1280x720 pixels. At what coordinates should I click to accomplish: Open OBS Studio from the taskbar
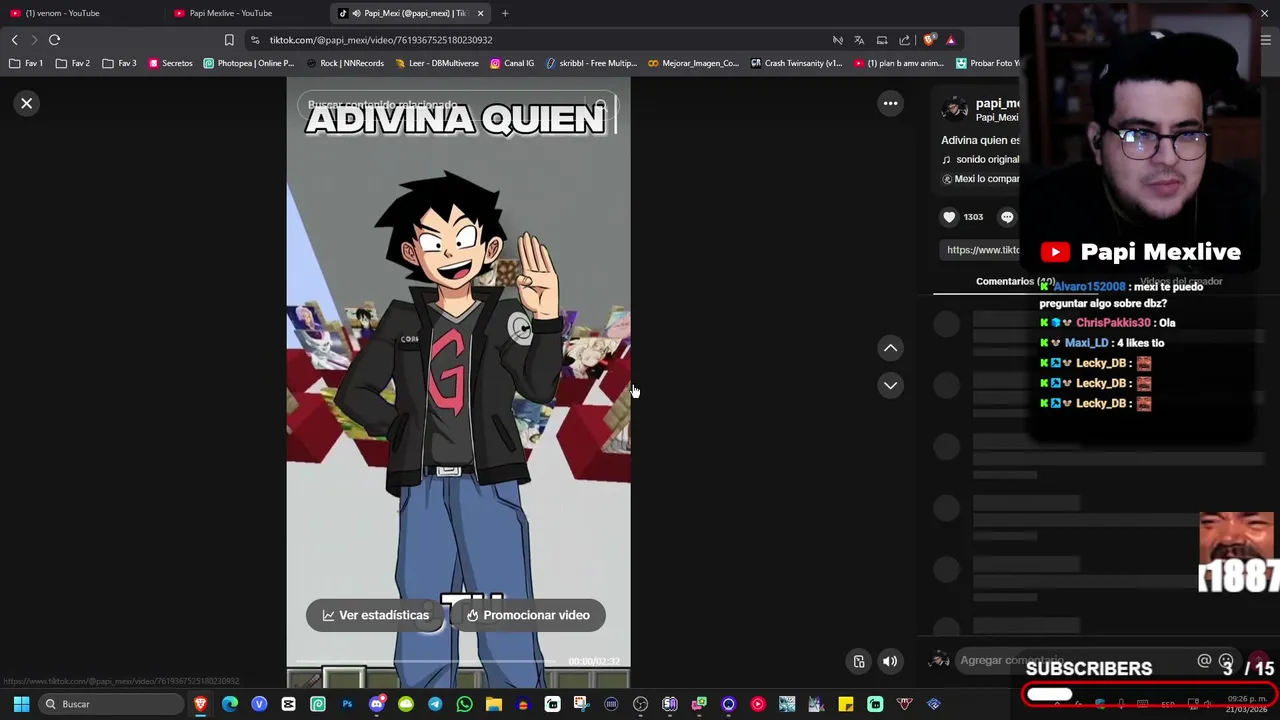tap(640, 704)
